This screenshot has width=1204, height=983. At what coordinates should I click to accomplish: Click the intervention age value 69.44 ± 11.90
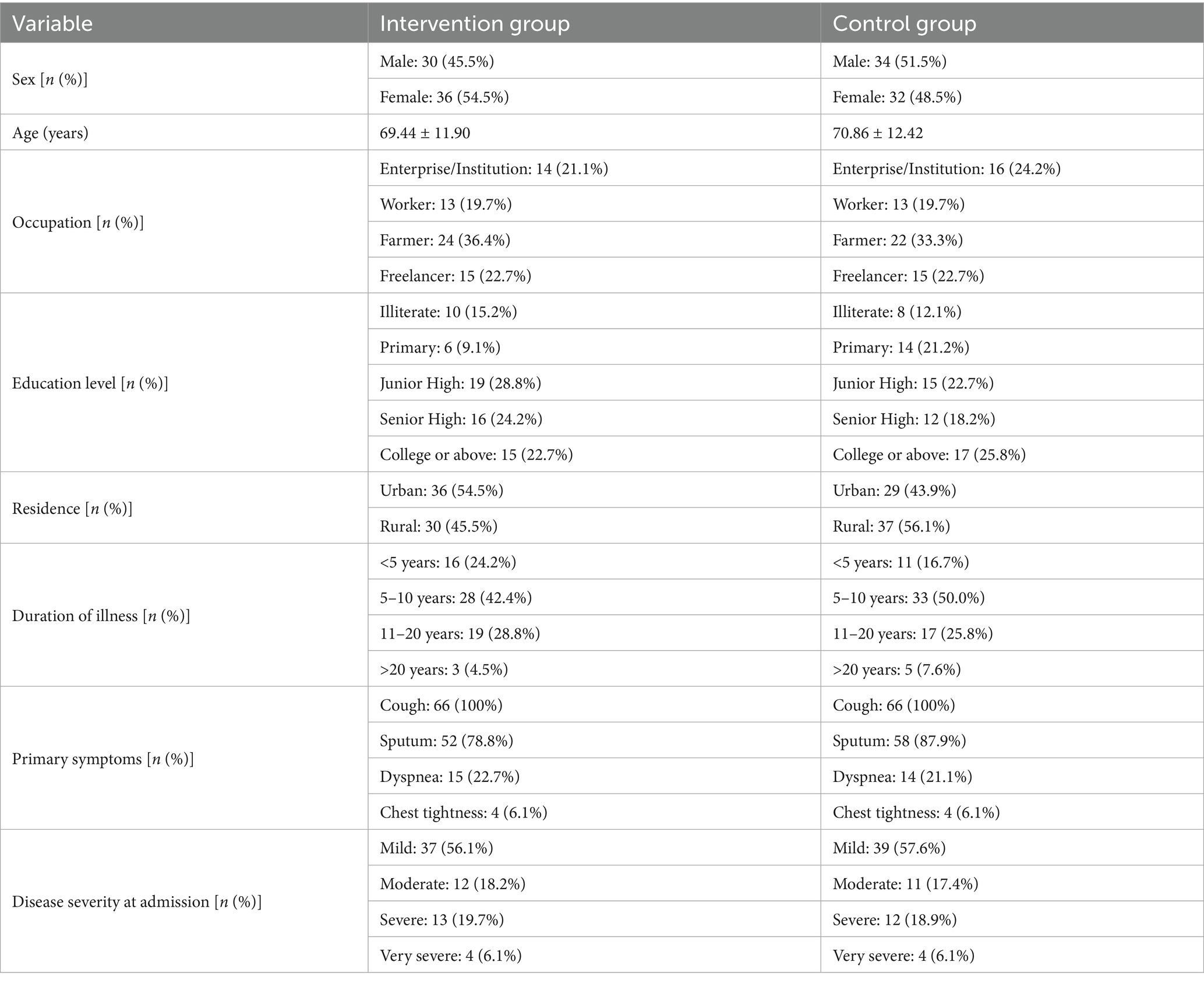tap(425, 133)
